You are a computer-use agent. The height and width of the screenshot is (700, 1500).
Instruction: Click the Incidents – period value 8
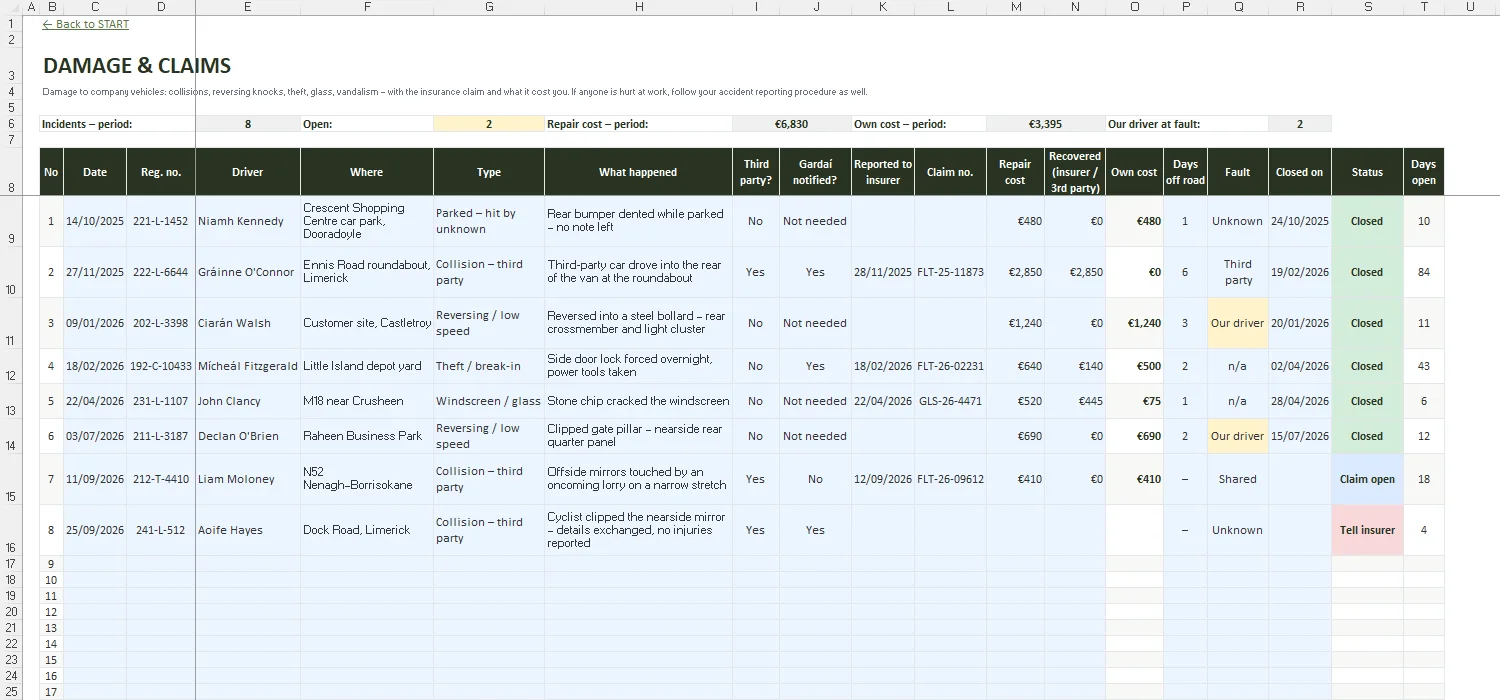(x=247, y=124)
